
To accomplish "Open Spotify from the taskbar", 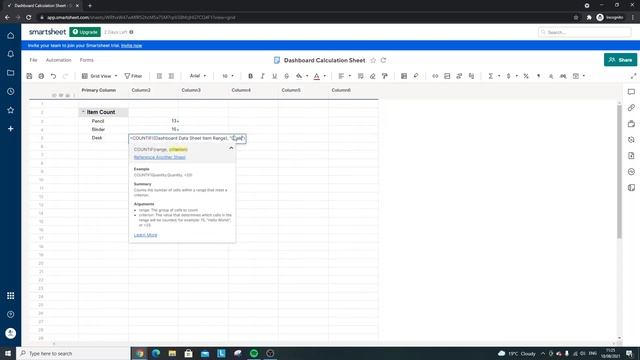I will [254, 353].
